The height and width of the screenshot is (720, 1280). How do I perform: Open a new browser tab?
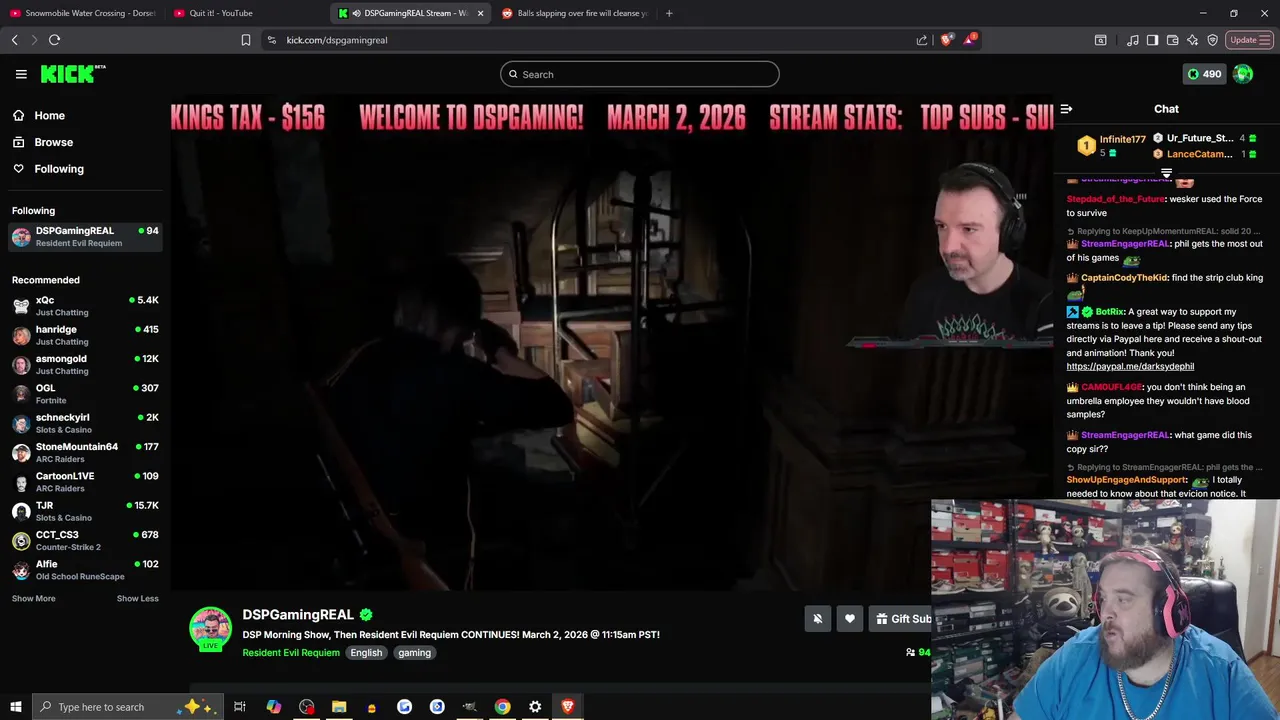coord(669,13)
